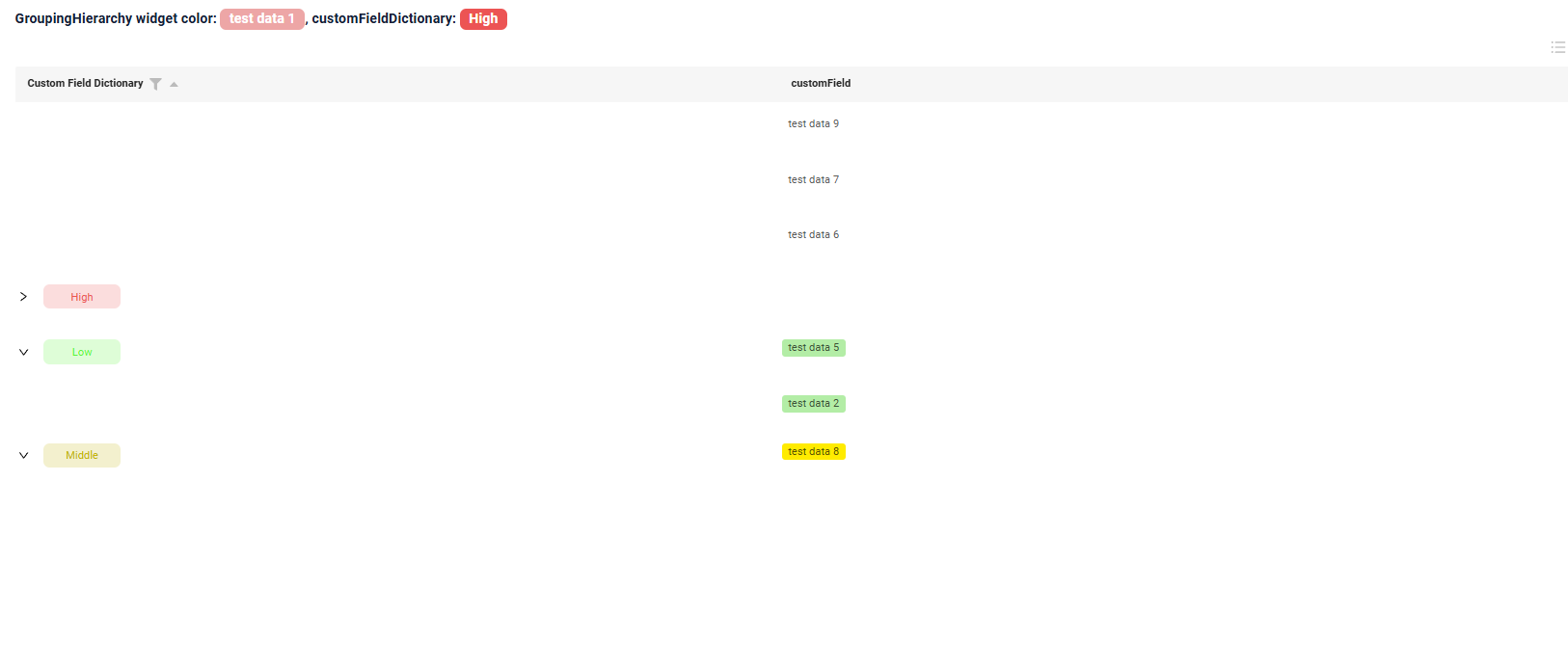
Task: Expand the High group row
Action: click(x=24, y=297)
